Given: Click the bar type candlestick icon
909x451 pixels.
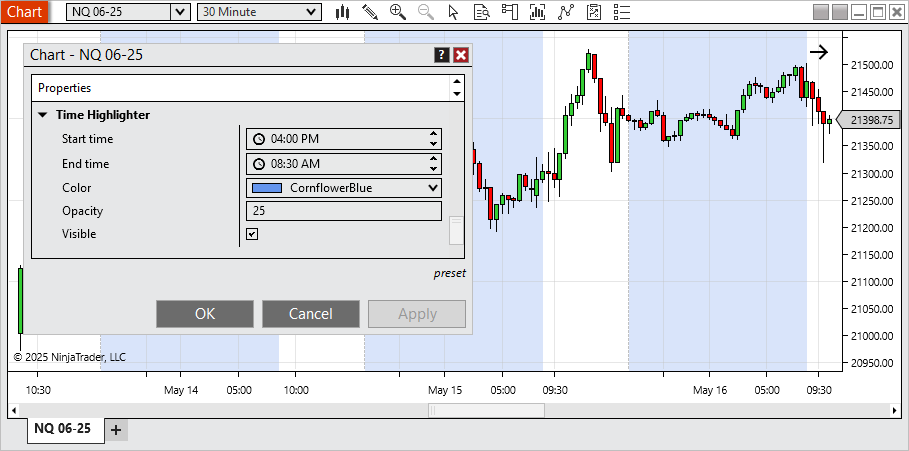Looking at the screenshot, I should (x=343, y=12).
